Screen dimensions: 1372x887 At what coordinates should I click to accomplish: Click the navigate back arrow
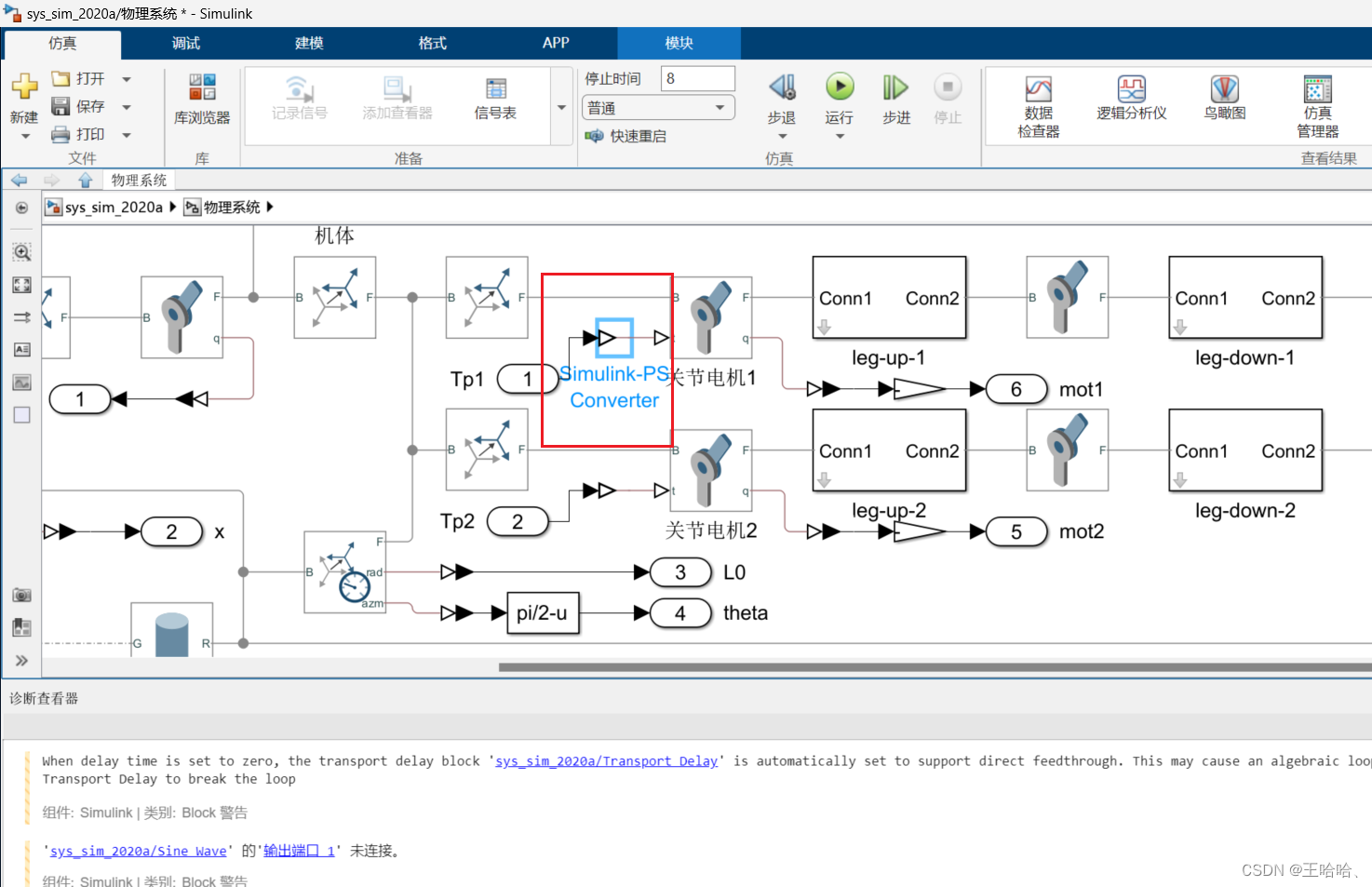coord(20,180)
